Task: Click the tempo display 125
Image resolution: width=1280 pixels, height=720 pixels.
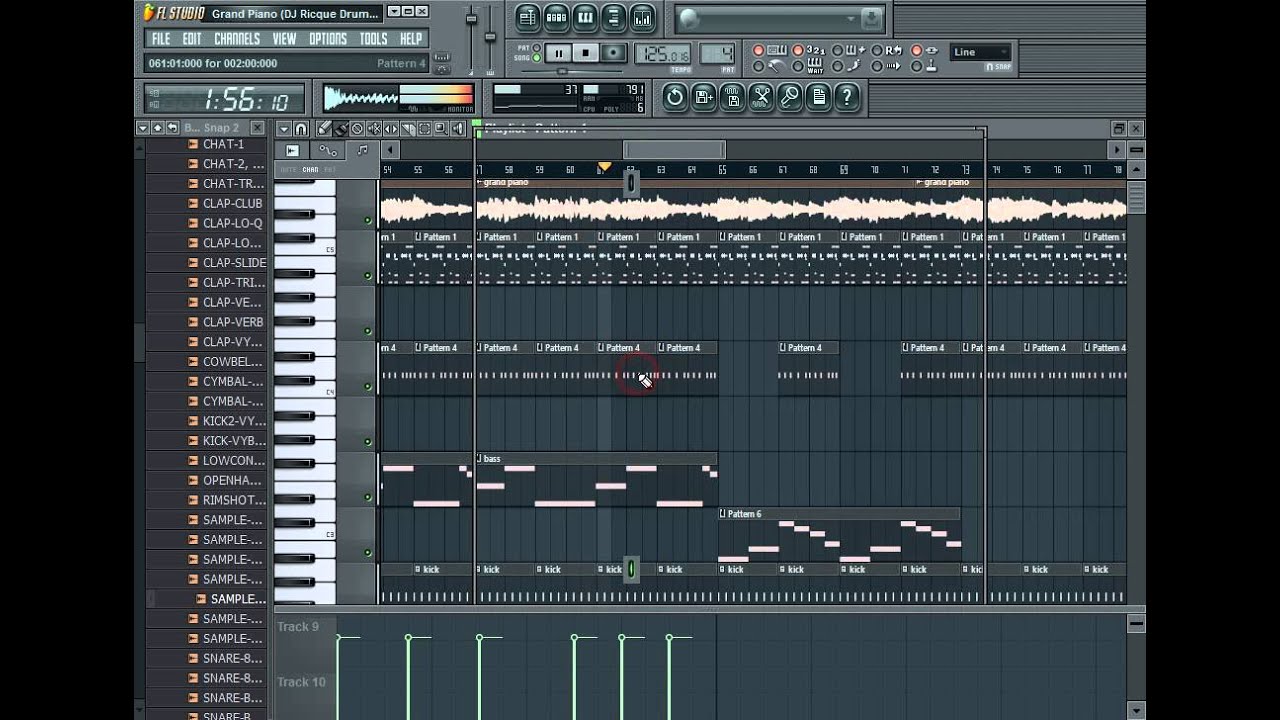Action: click(663, 53)
